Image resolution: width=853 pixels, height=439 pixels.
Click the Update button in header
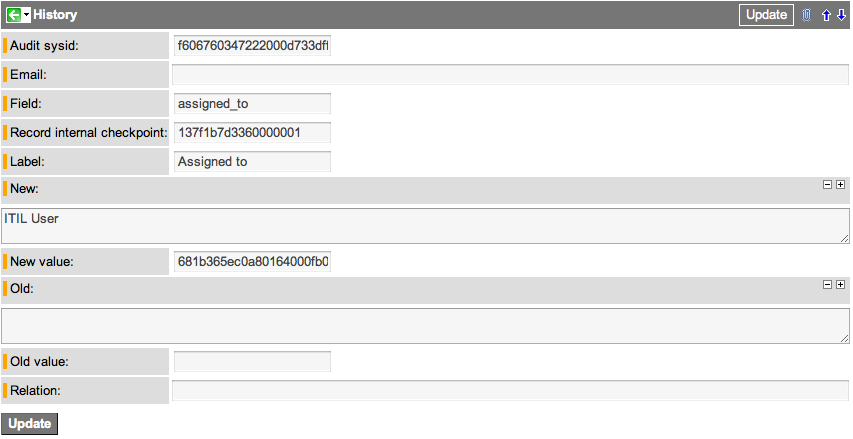point(766,15)
